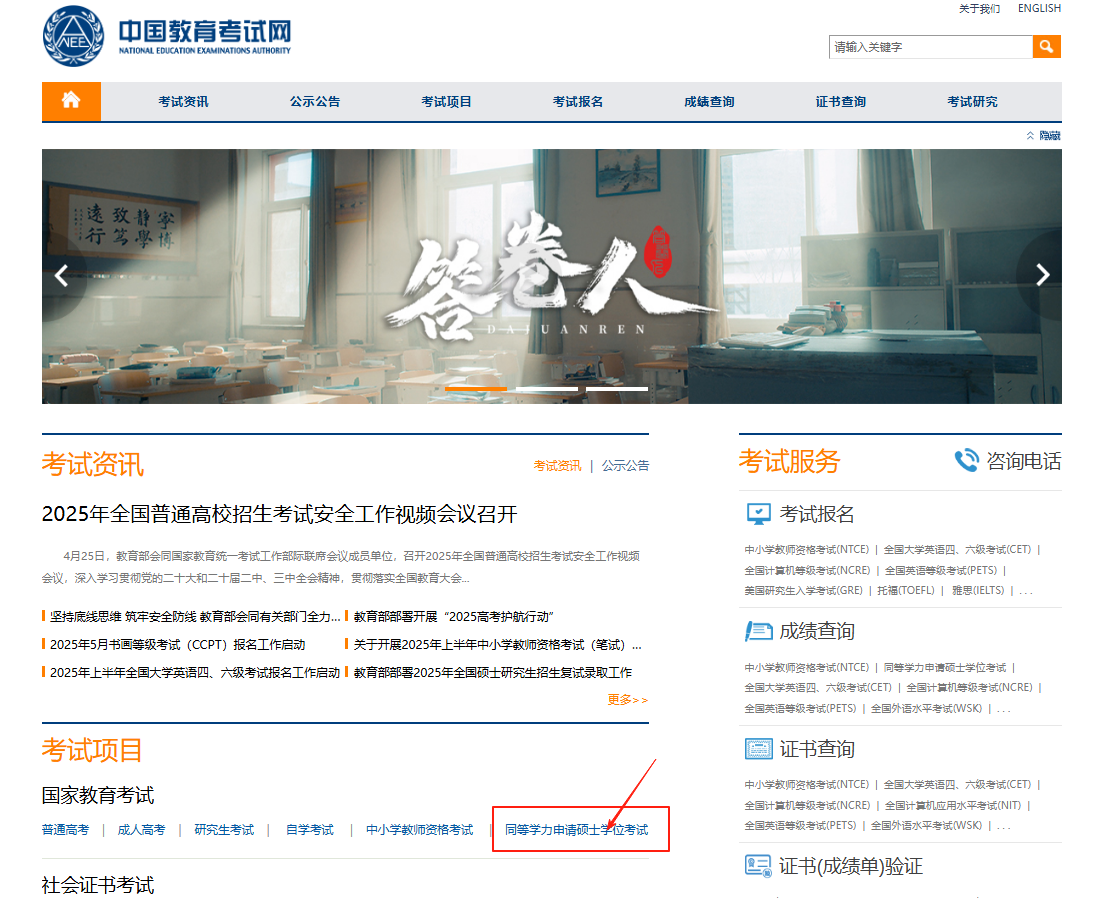This screenshot has width=1094, height=898.
Task: Select the second banner slide indicator
Action: [x=546, y=389]
